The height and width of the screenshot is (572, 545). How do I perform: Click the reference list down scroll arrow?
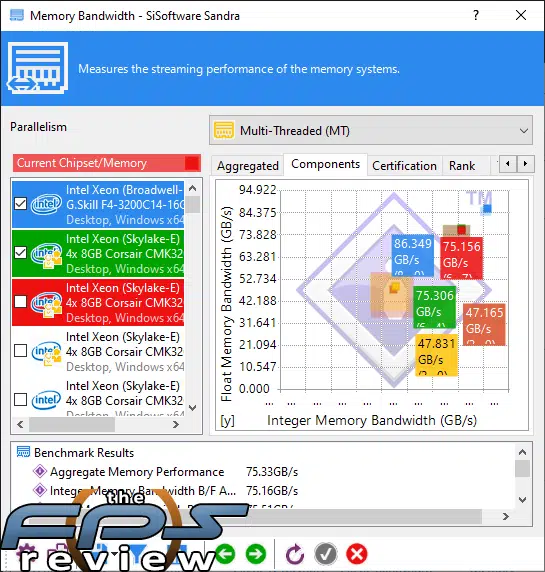click(193, 408)
